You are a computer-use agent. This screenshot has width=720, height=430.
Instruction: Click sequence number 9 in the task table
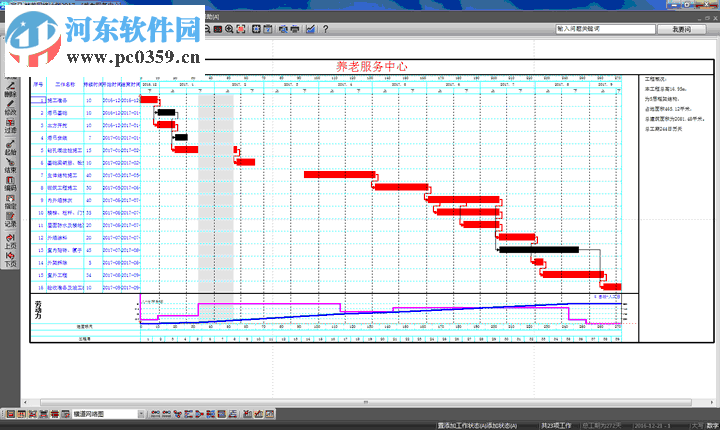pos(42,200)
